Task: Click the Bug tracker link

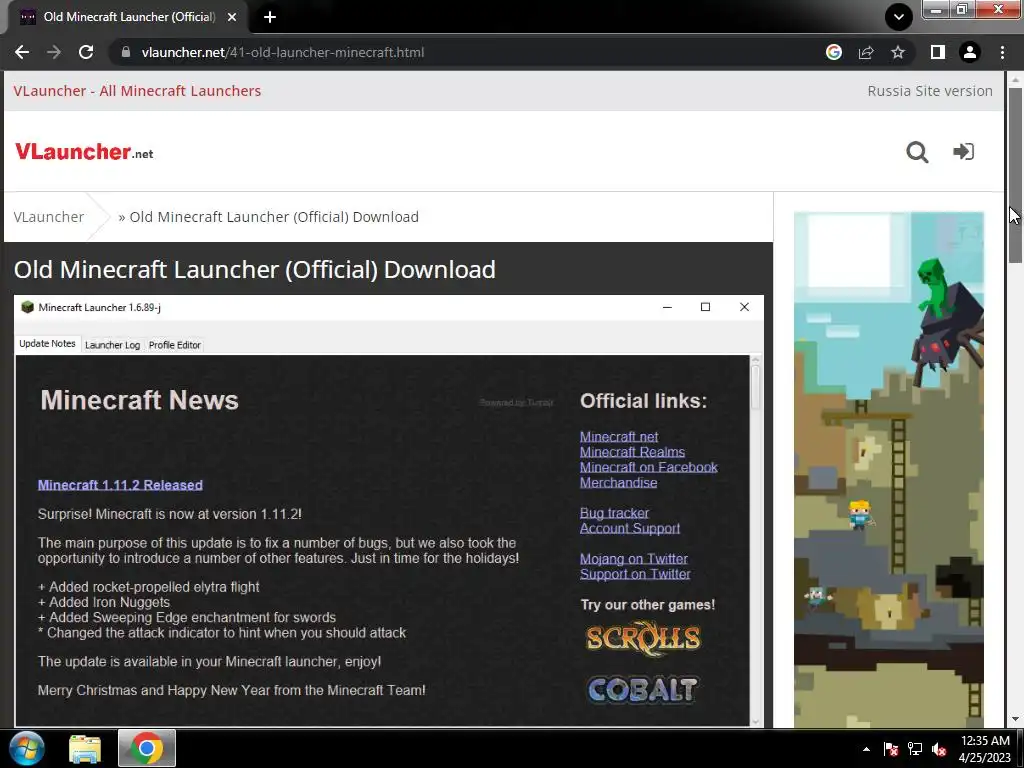Action: click(614, 513)
